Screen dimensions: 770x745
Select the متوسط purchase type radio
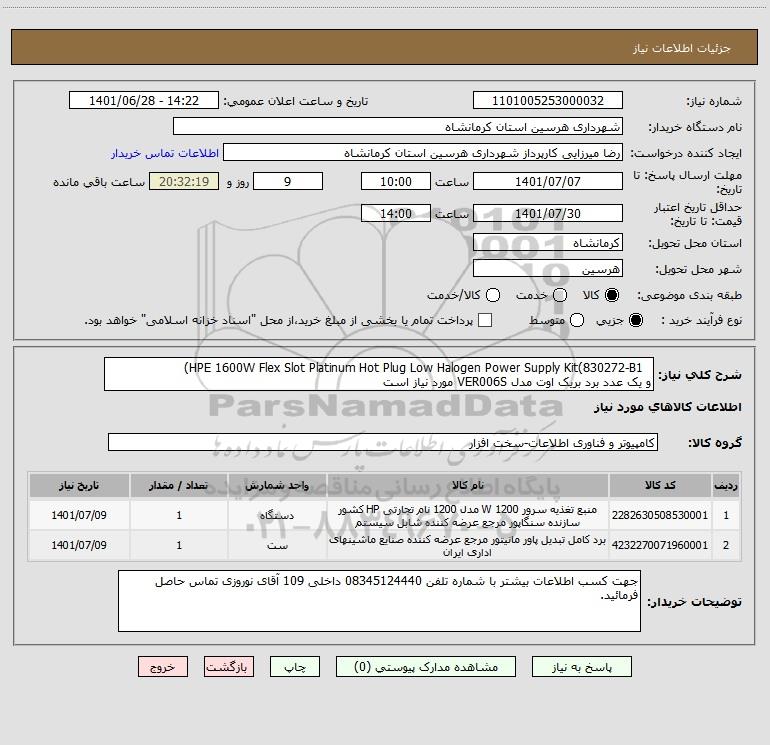point(577,320)
